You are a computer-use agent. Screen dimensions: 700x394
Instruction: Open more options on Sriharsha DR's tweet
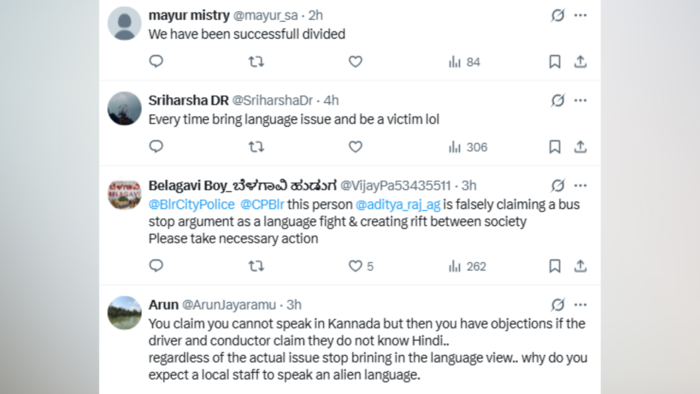click(x=580, y=100)
